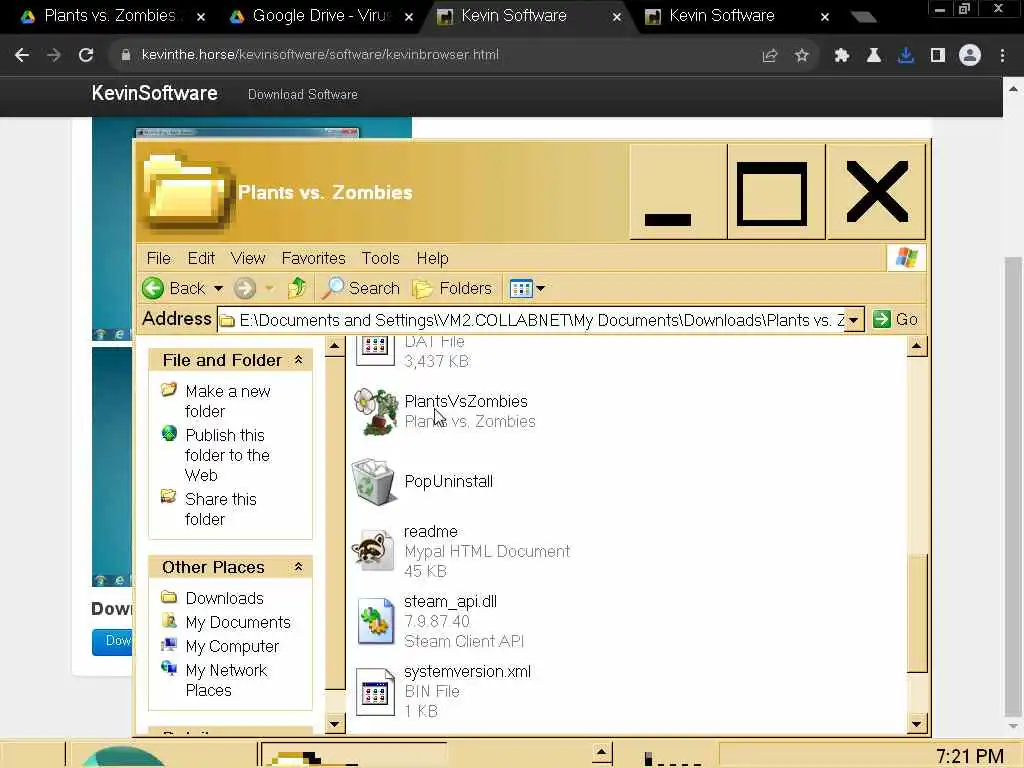This screenshot has height=768, width=1024.
Task: Click Publish this folder to the Web
Action: 227,455
